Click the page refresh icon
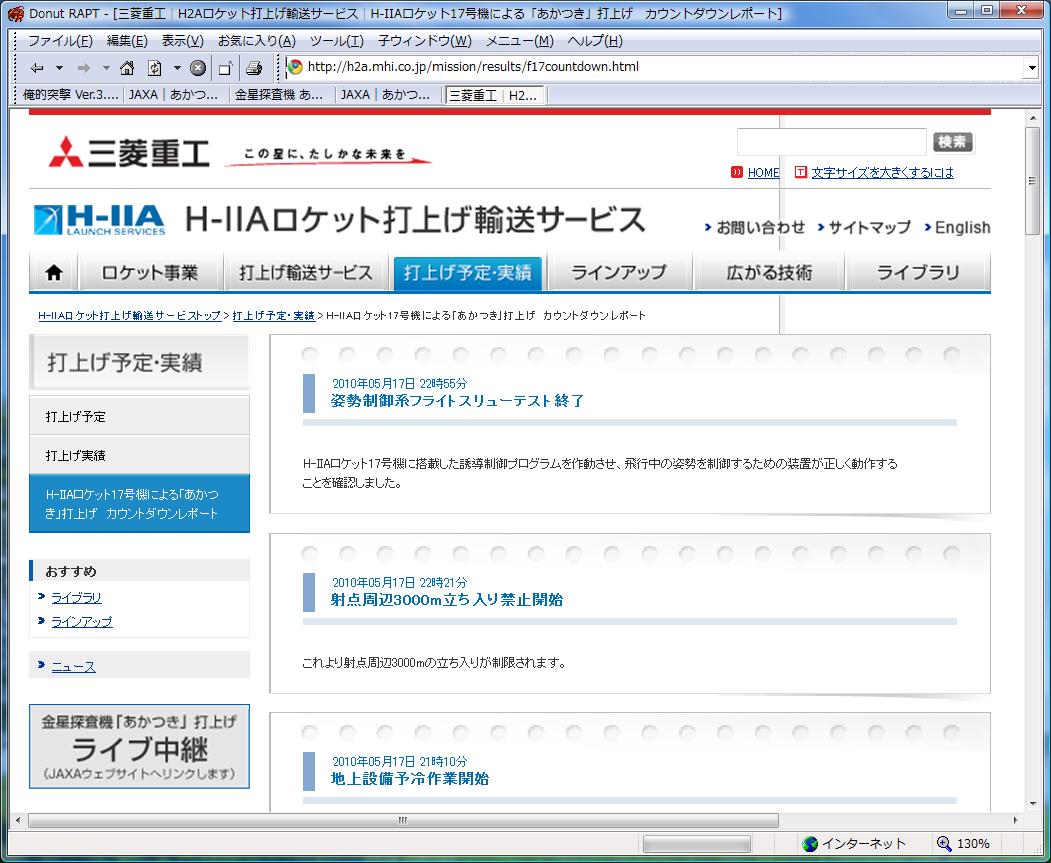Image resolution: width=1051 pixels, height=863 pixels. coord(155,68)
